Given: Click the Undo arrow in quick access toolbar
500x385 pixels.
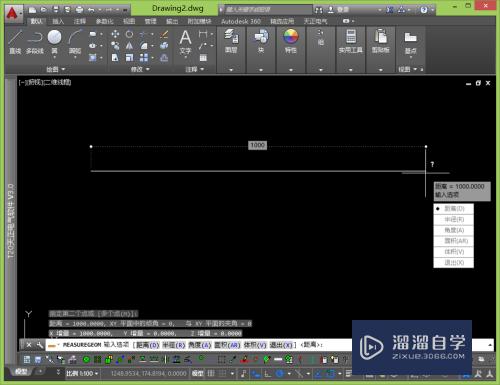Looking at the screenshot, I should click(91, 10).
